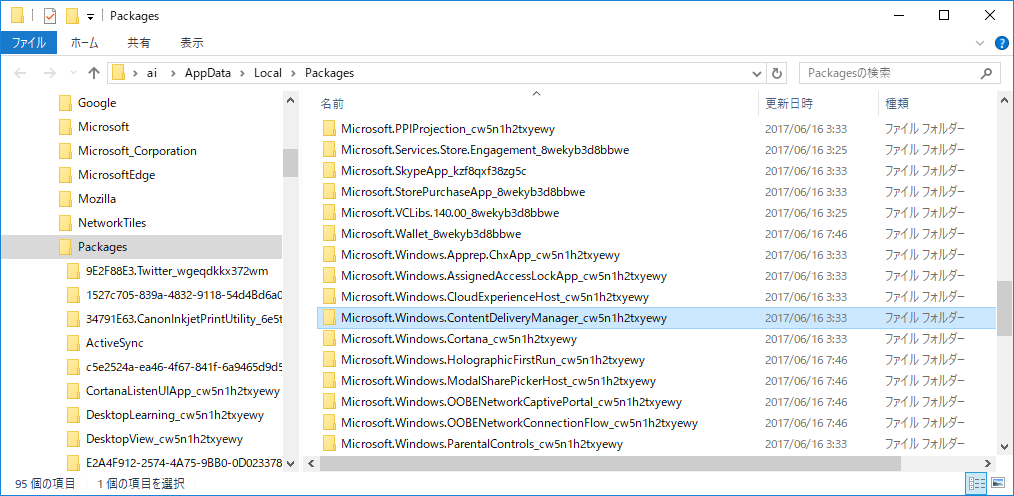
Task: Refresh the Packages folder view
Action: [x=777, y=73]
